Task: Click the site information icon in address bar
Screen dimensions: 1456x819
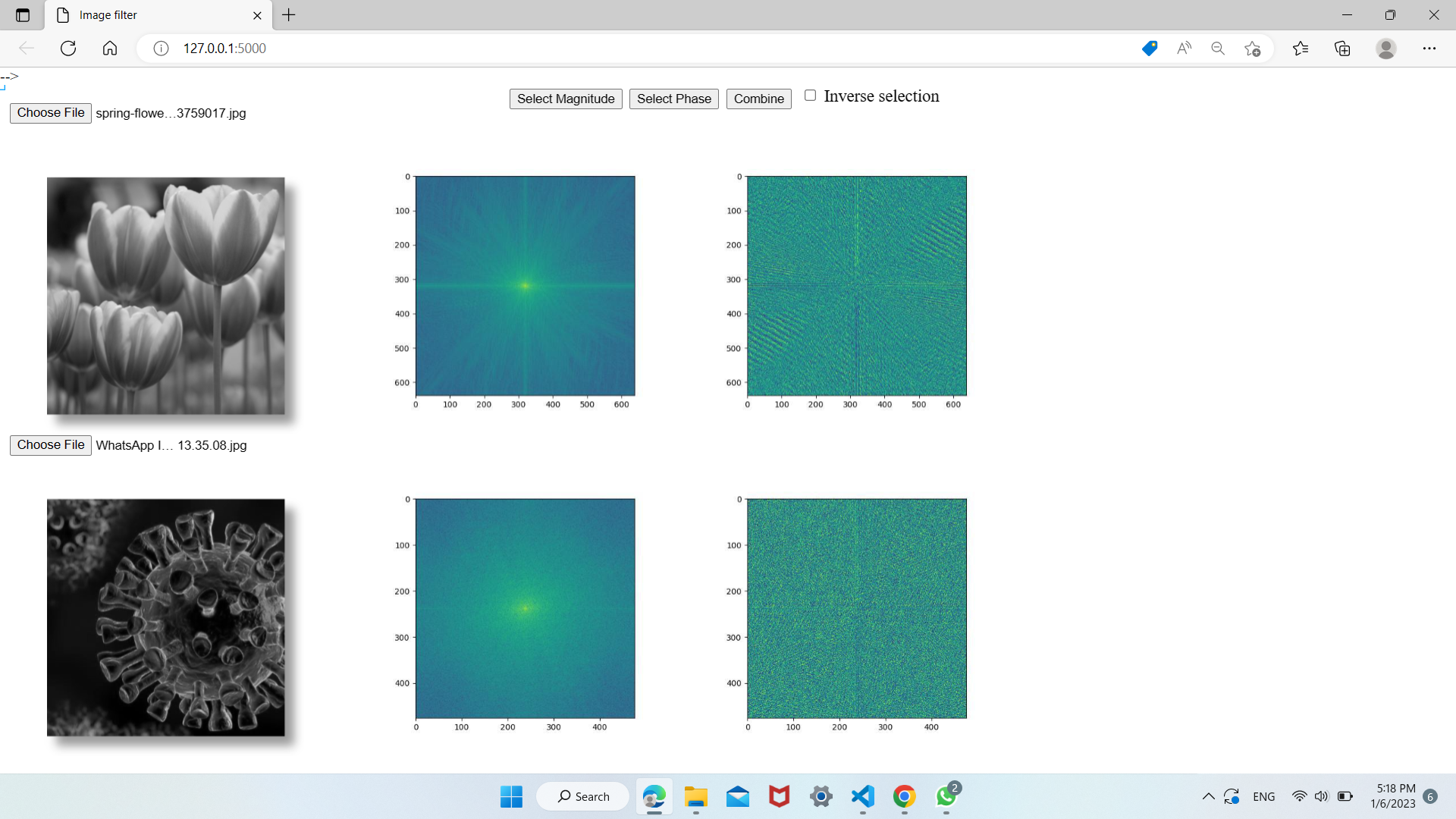Action: [161, 48]
